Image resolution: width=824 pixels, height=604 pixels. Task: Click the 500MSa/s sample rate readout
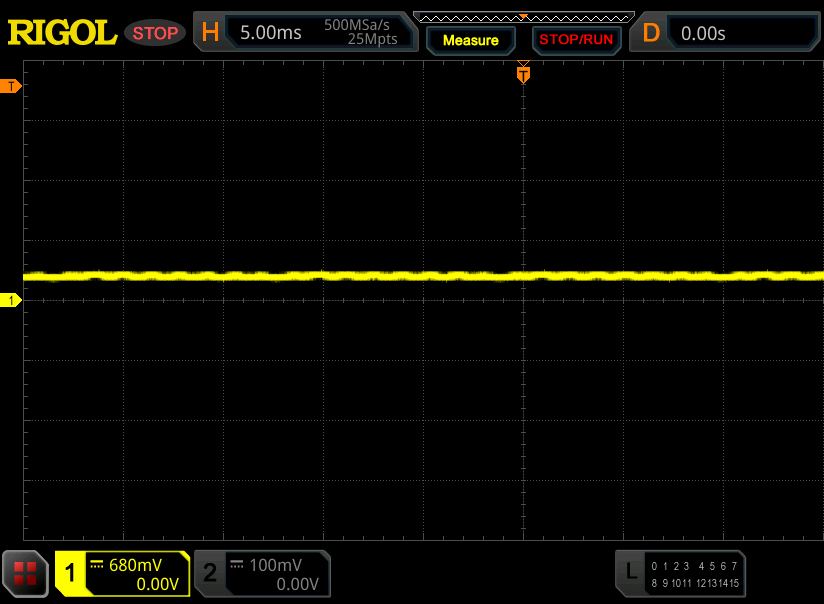point(357,25)
